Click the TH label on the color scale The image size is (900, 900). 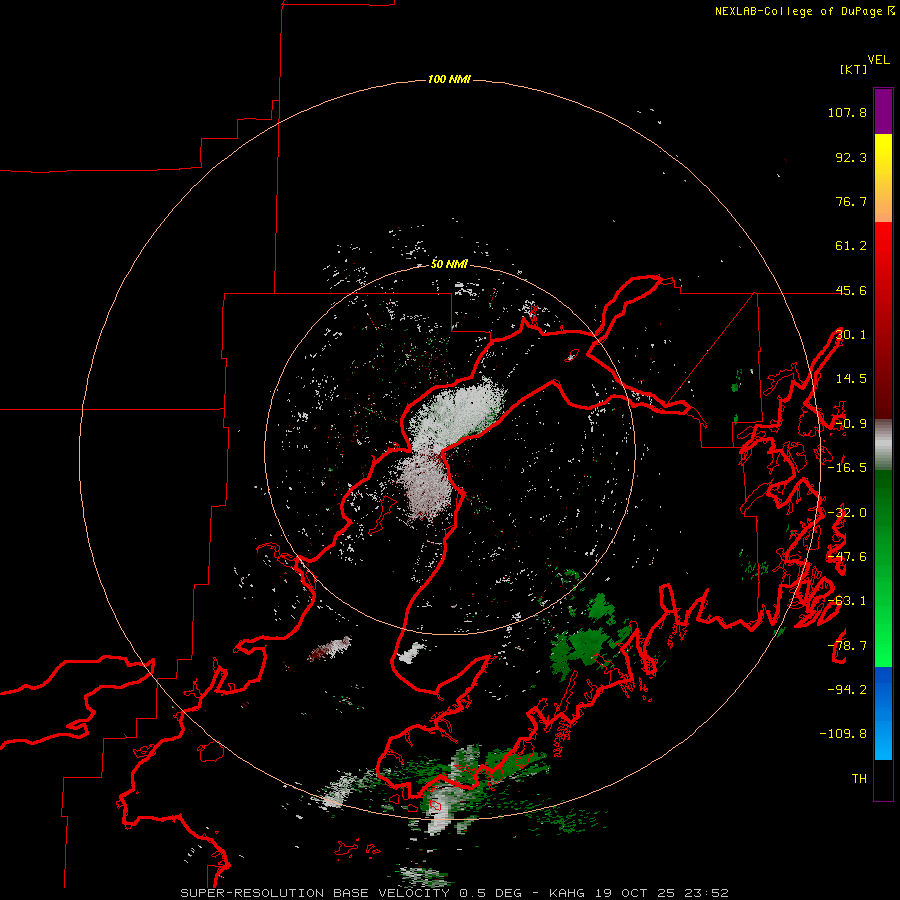[x=859, y=779]
